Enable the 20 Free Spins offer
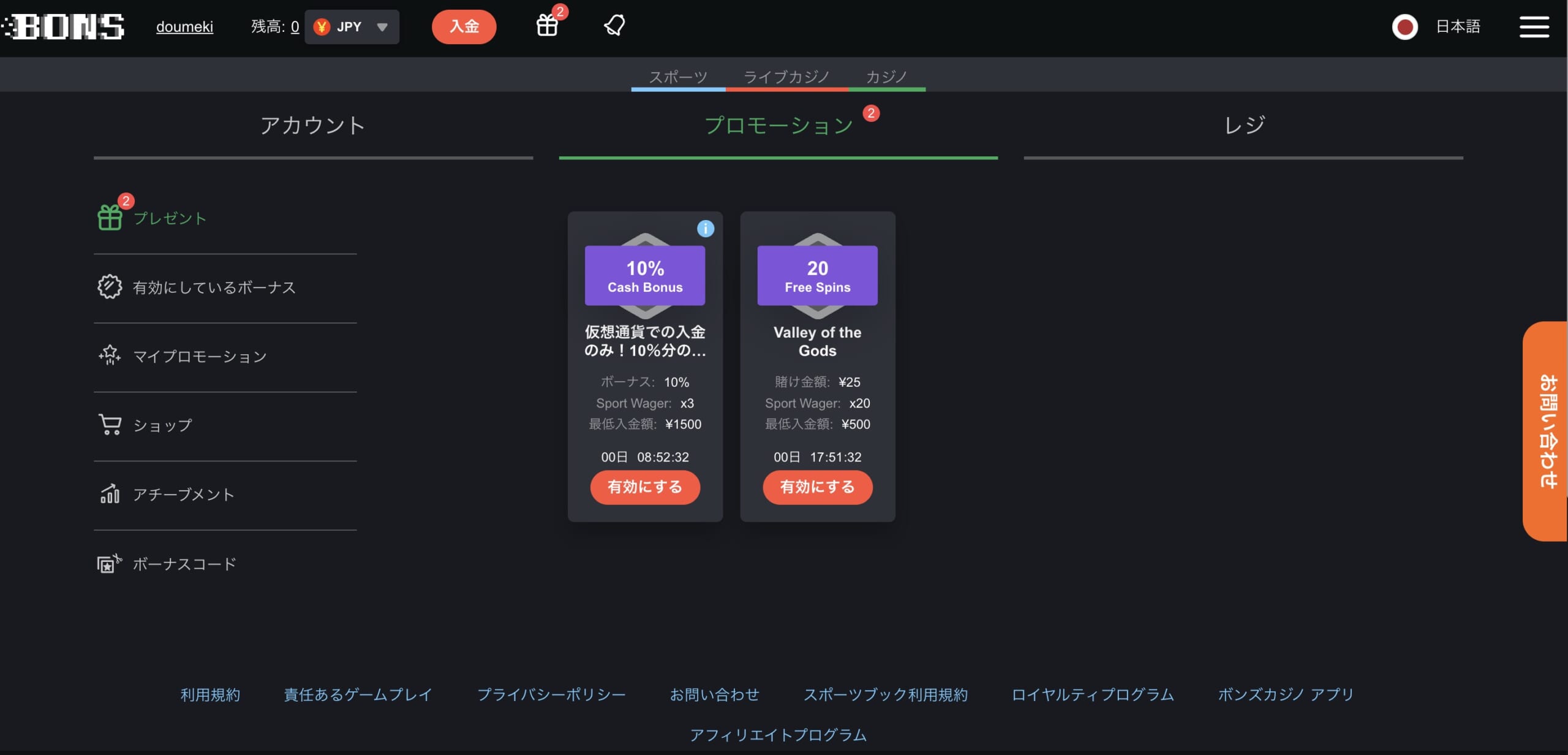 817,487
